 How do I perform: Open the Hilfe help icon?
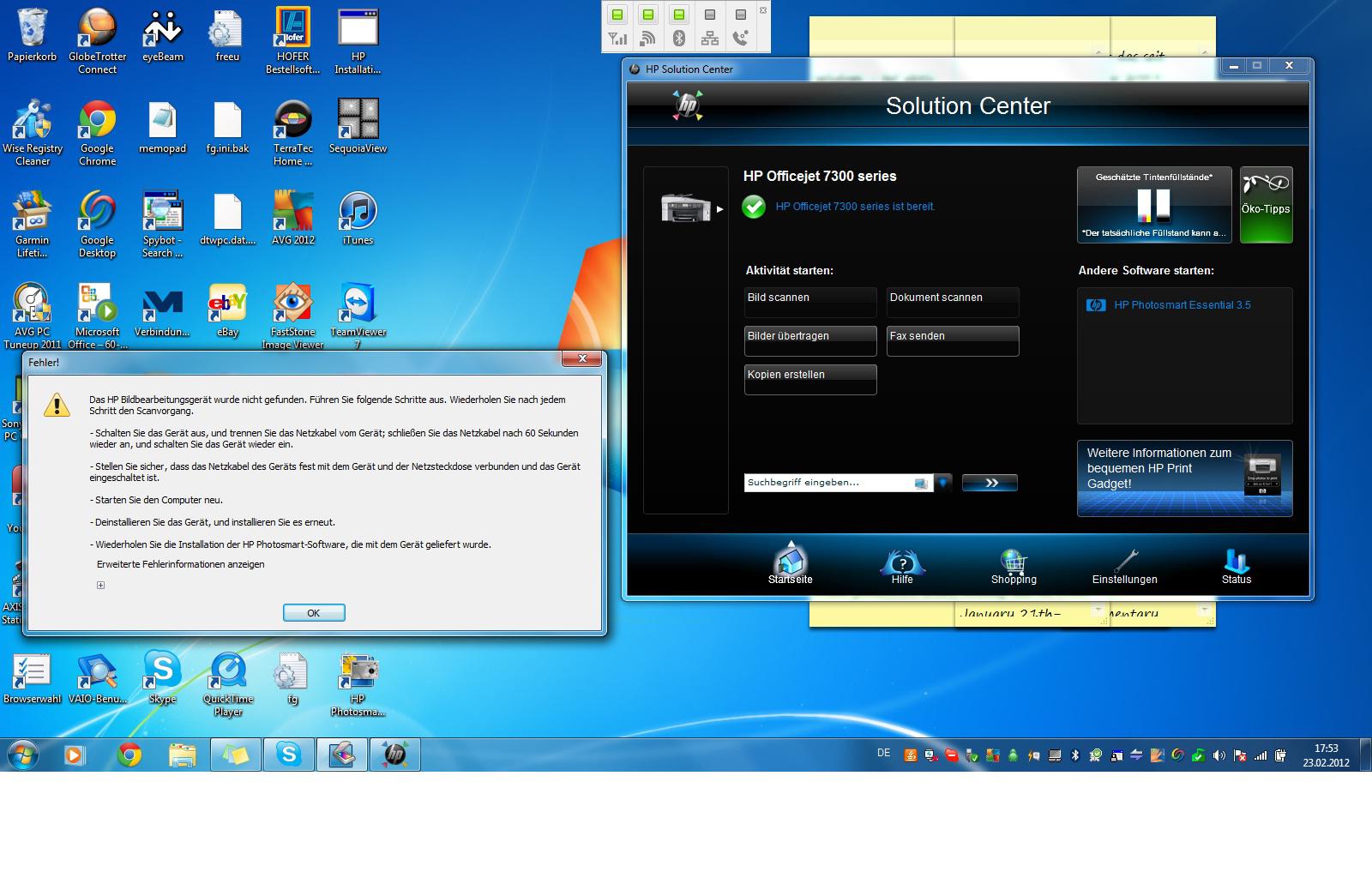[902, 565]
